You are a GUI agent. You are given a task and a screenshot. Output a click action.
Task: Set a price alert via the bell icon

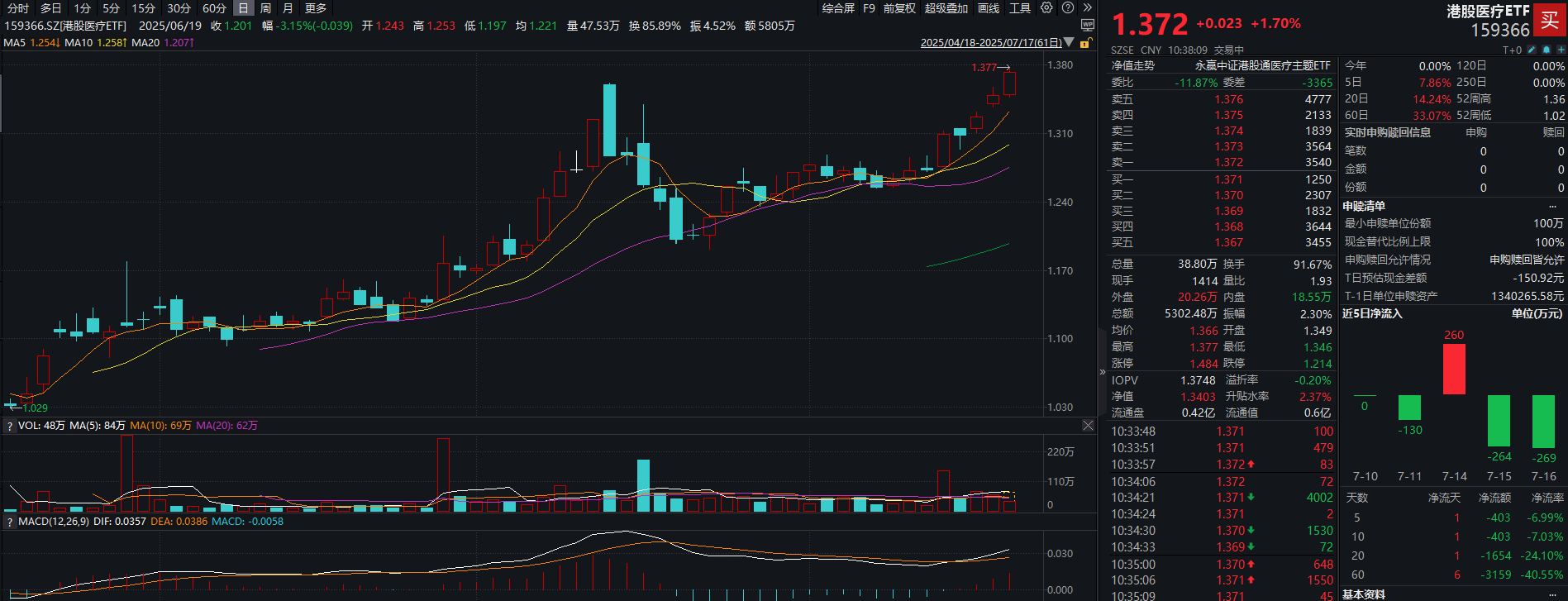click(x=1547, y=50)
